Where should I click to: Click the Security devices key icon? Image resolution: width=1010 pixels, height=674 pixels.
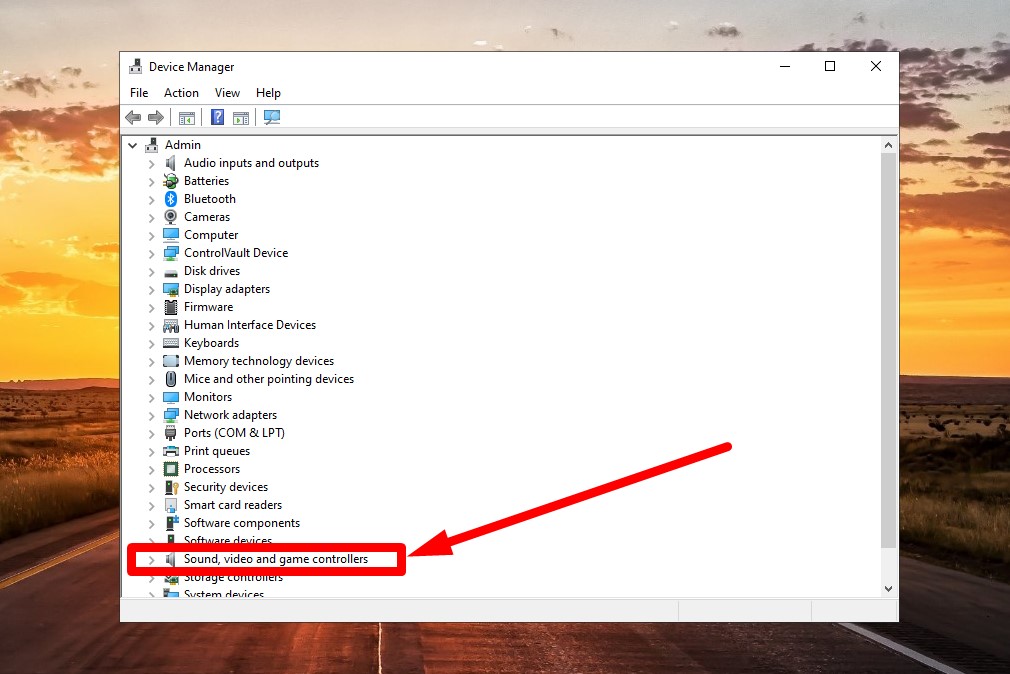coord(171,487)
